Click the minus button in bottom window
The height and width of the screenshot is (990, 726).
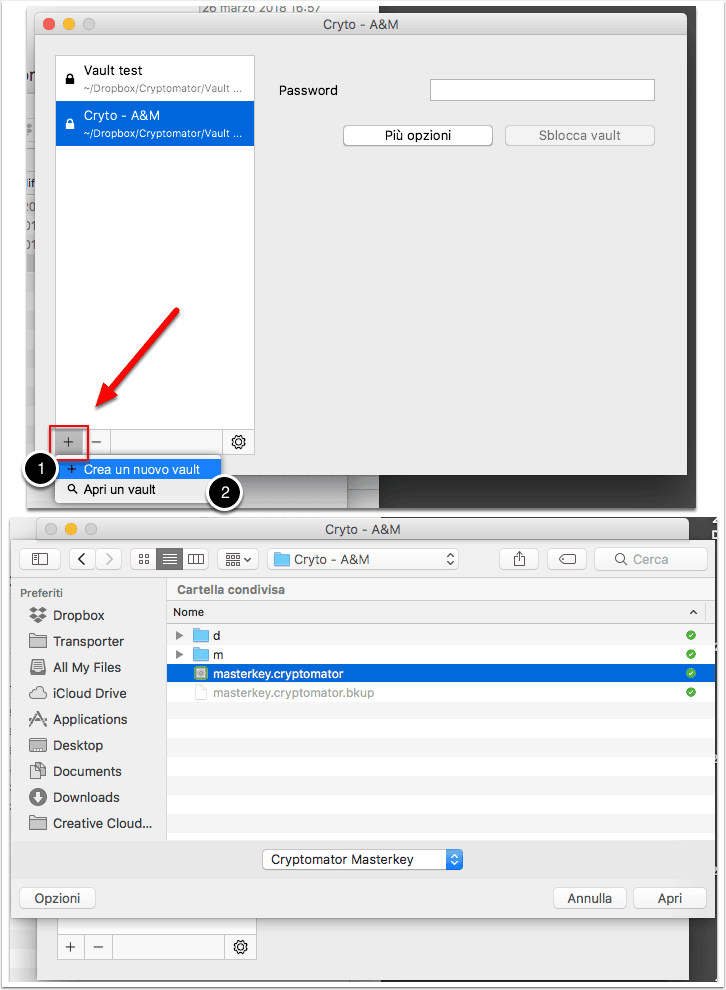[x=98, y=947]
